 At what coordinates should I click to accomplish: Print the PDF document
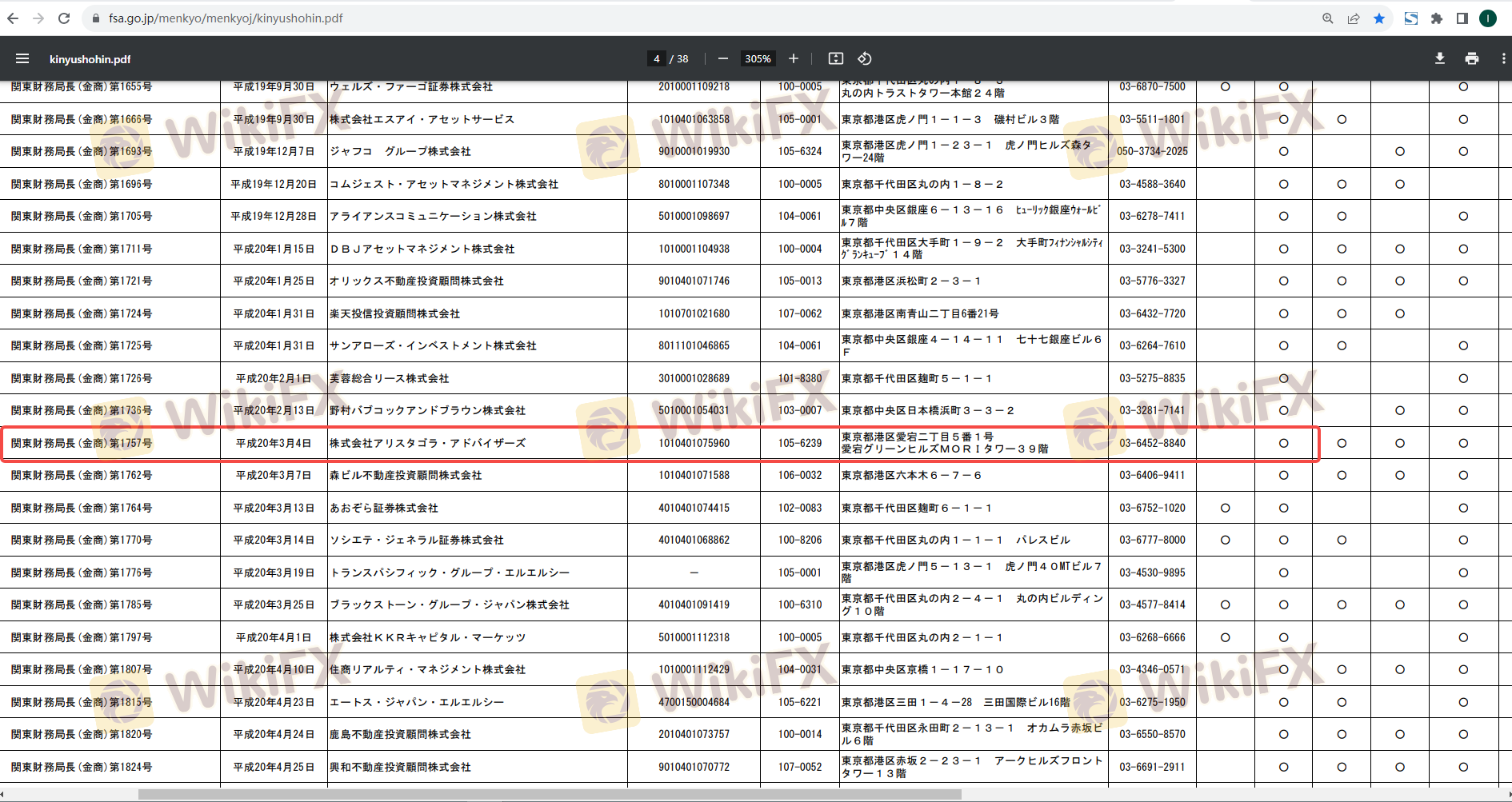[x=1472, y=58]
